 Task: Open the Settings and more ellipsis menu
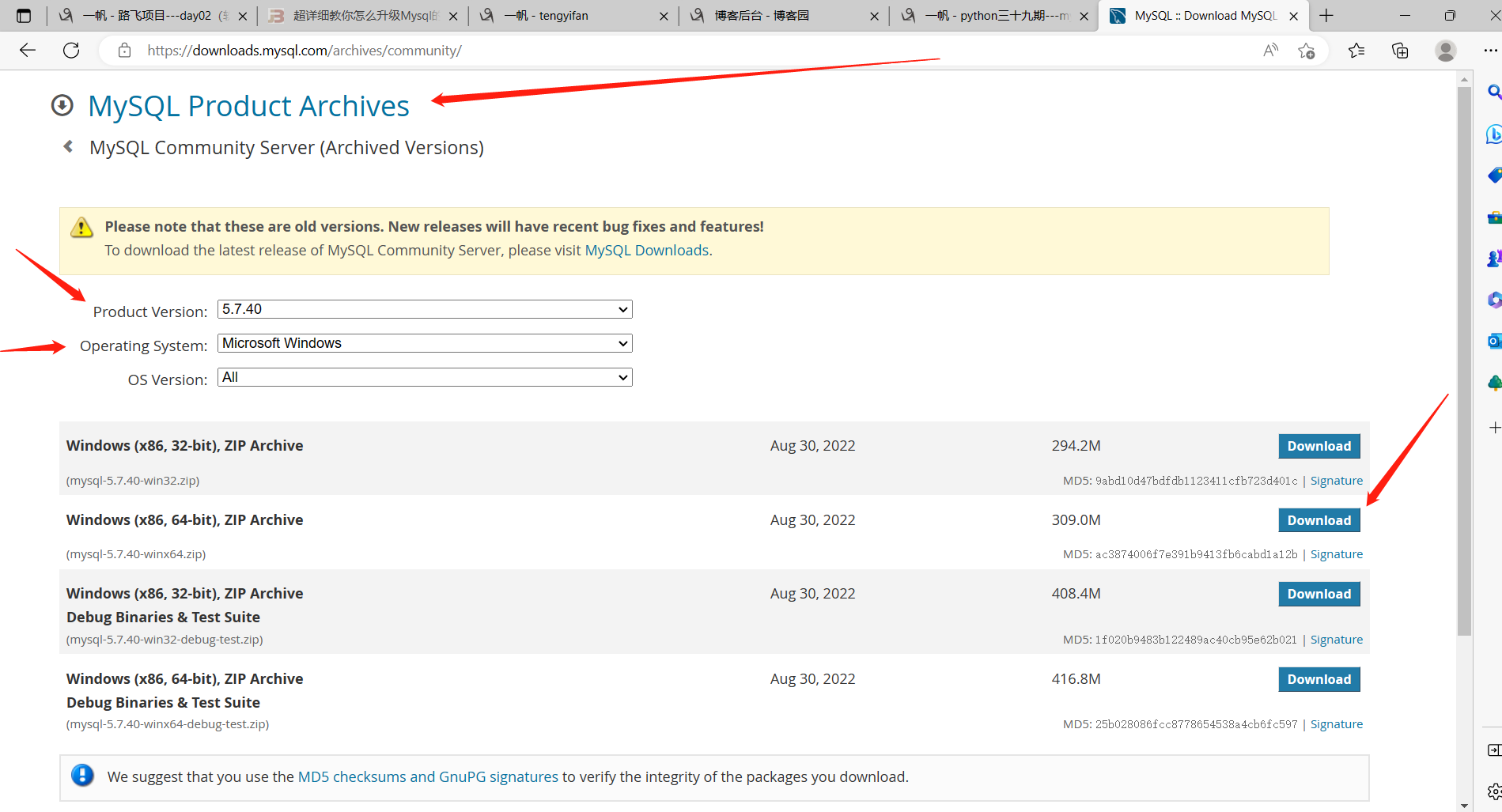(1490, 51)
